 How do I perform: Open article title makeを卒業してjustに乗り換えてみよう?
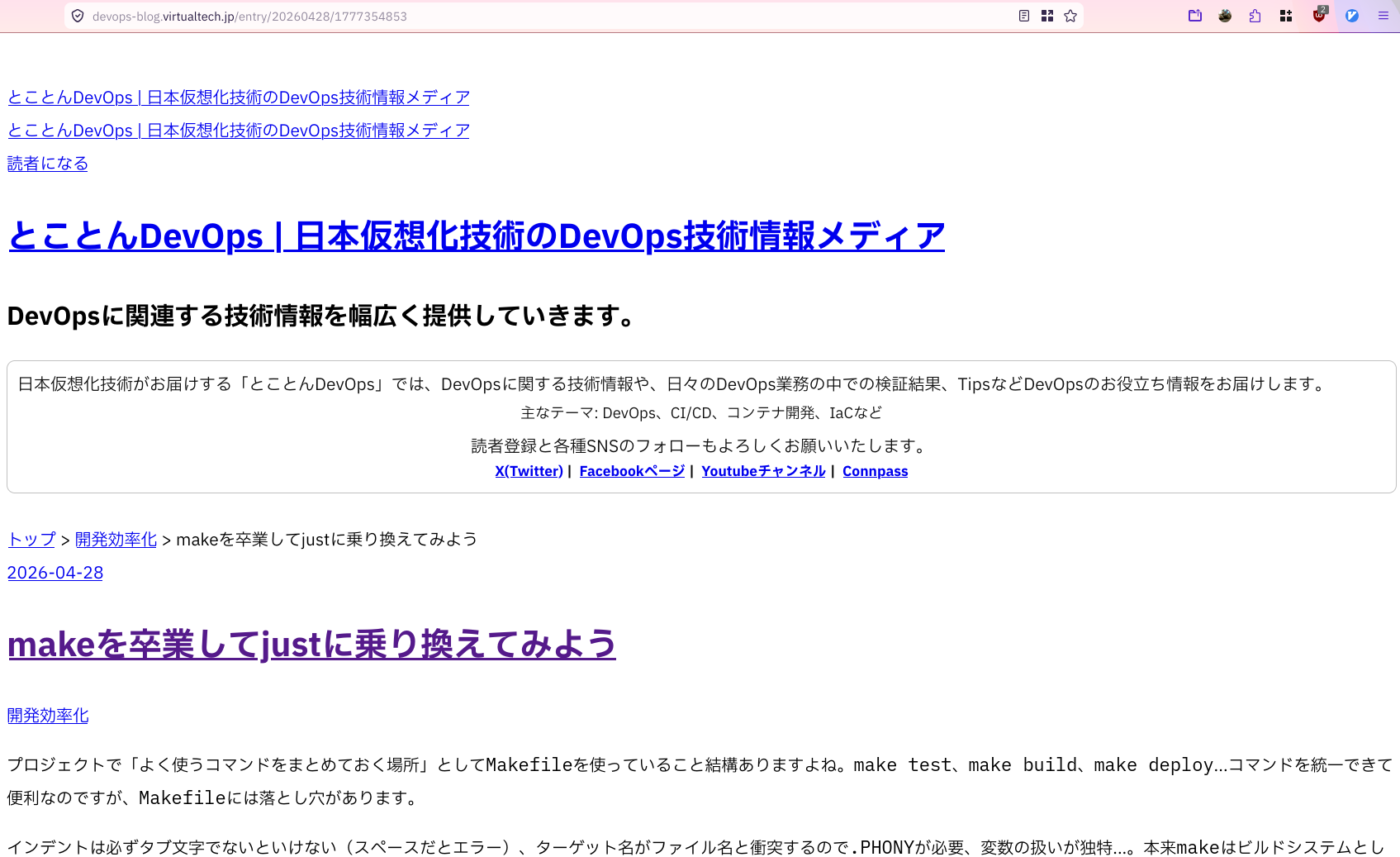pos(311,645)
